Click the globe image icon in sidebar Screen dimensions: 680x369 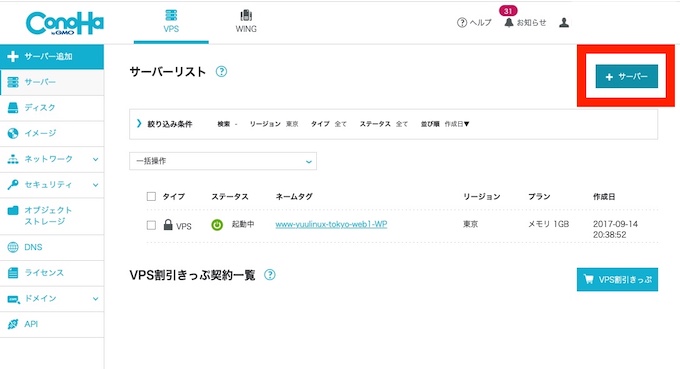pos(13,134)
